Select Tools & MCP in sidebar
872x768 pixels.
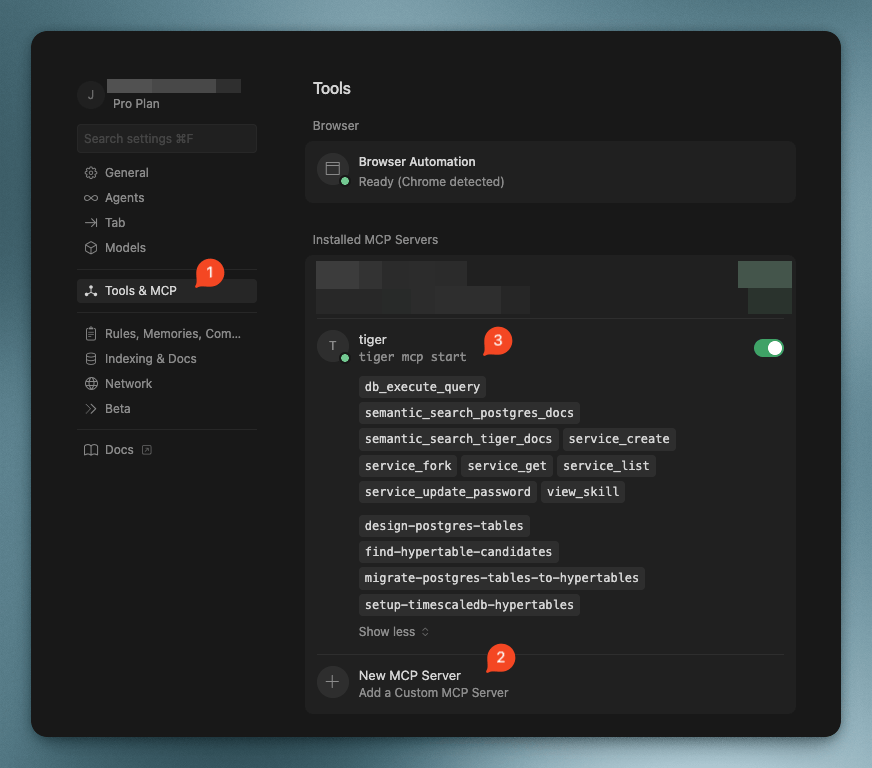click(140, 291)
